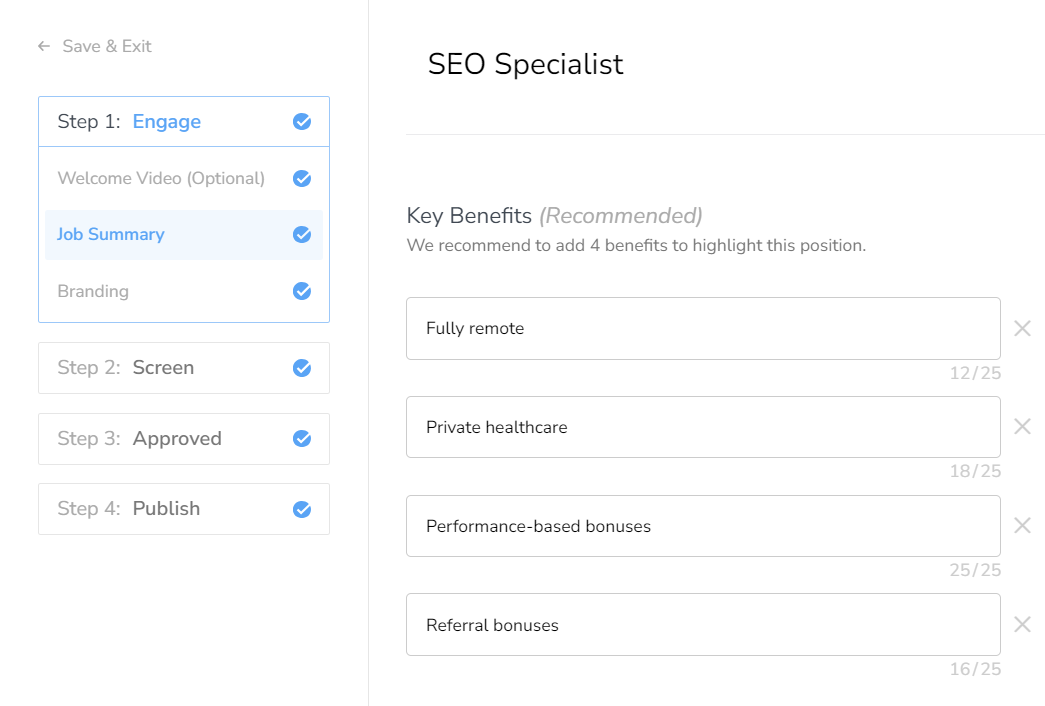Click the Save & Exit link
The image size is (1045, 706).
107,46
